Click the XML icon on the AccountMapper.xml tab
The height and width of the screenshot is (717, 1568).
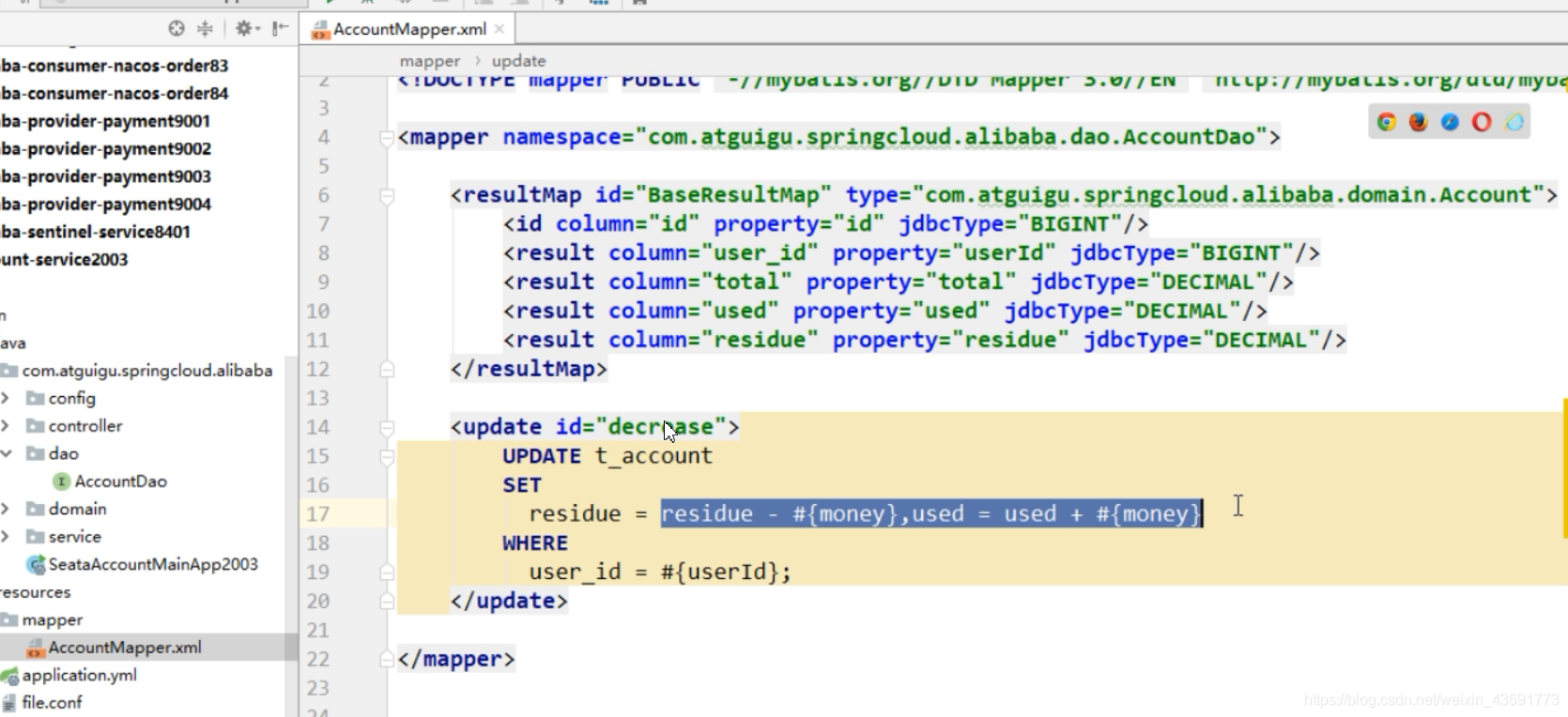point(321,30)
